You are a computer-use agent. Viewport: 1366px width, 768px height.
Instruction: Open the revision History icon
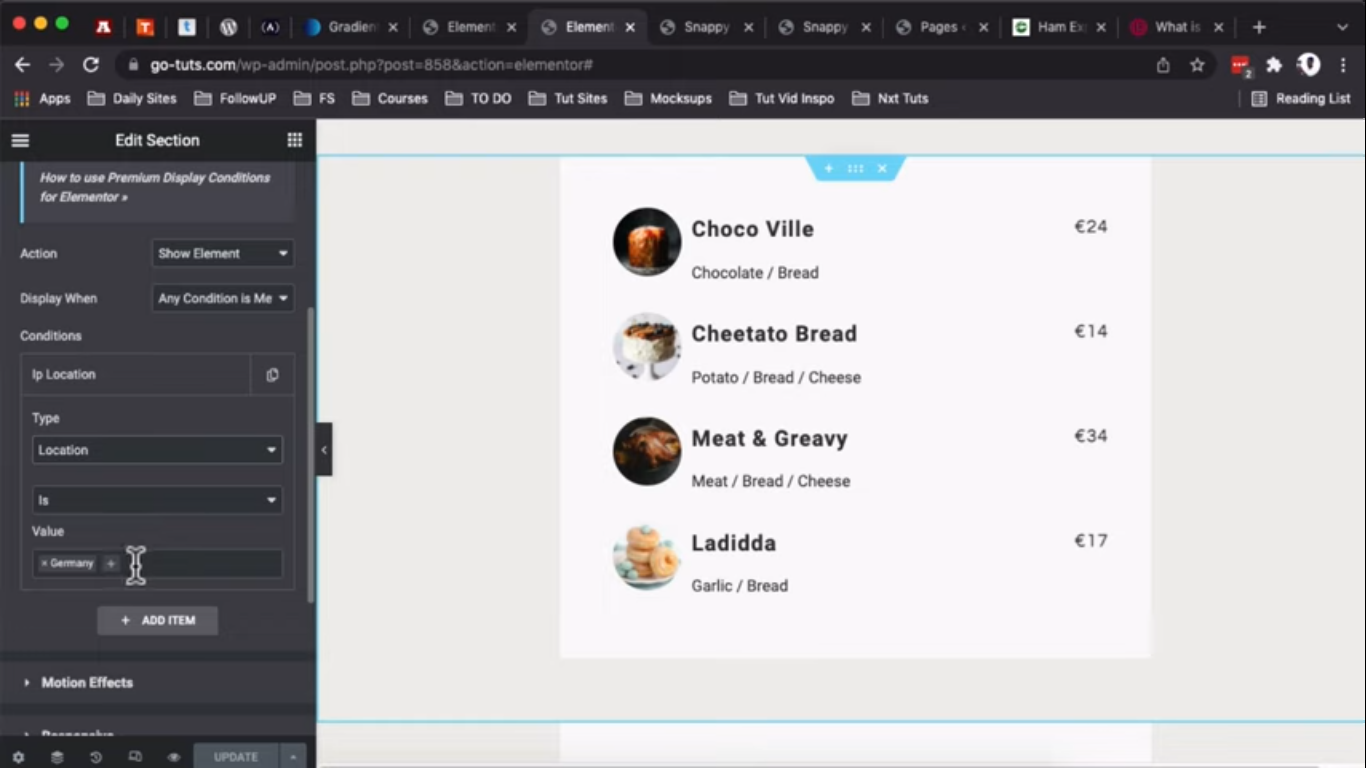[96, 757]
